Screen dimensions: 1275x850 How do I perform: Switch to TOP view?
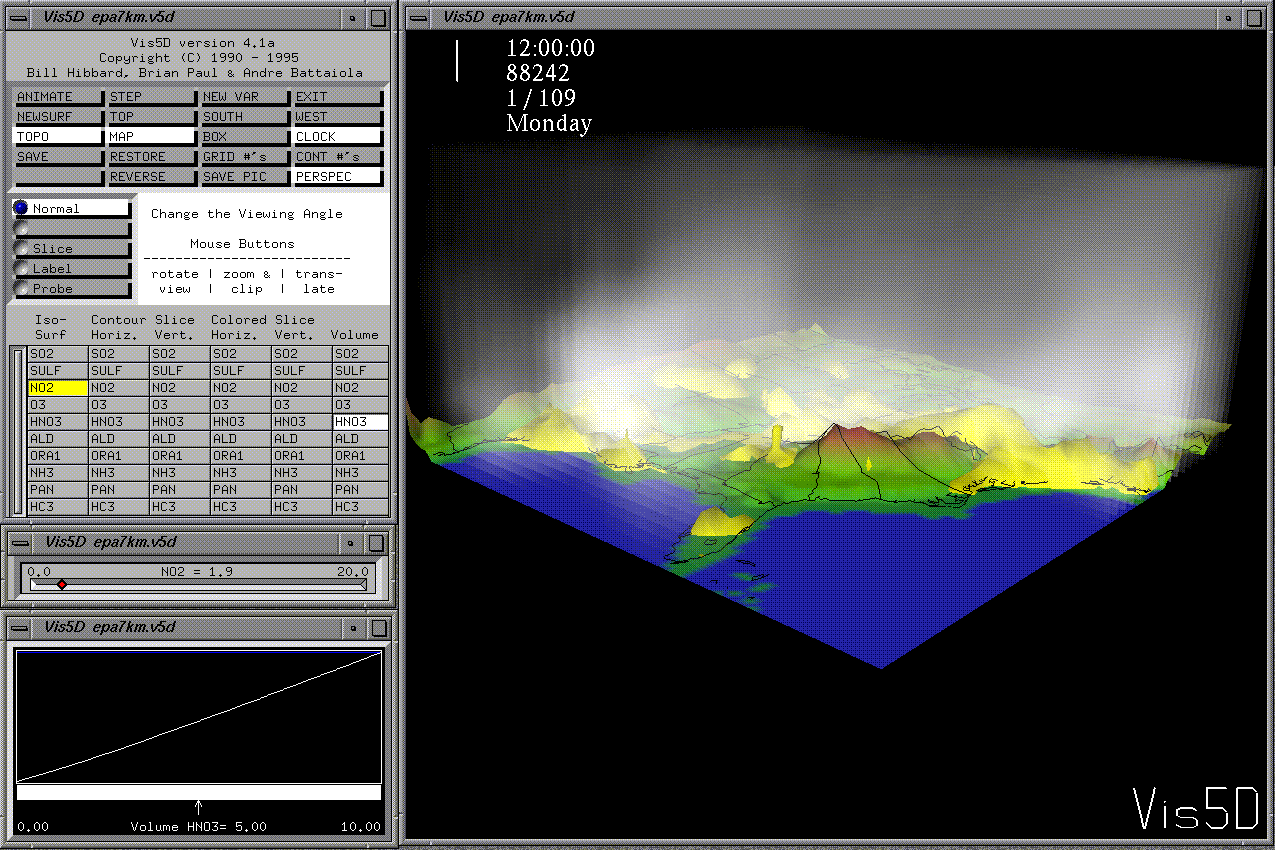click(152, 117)
